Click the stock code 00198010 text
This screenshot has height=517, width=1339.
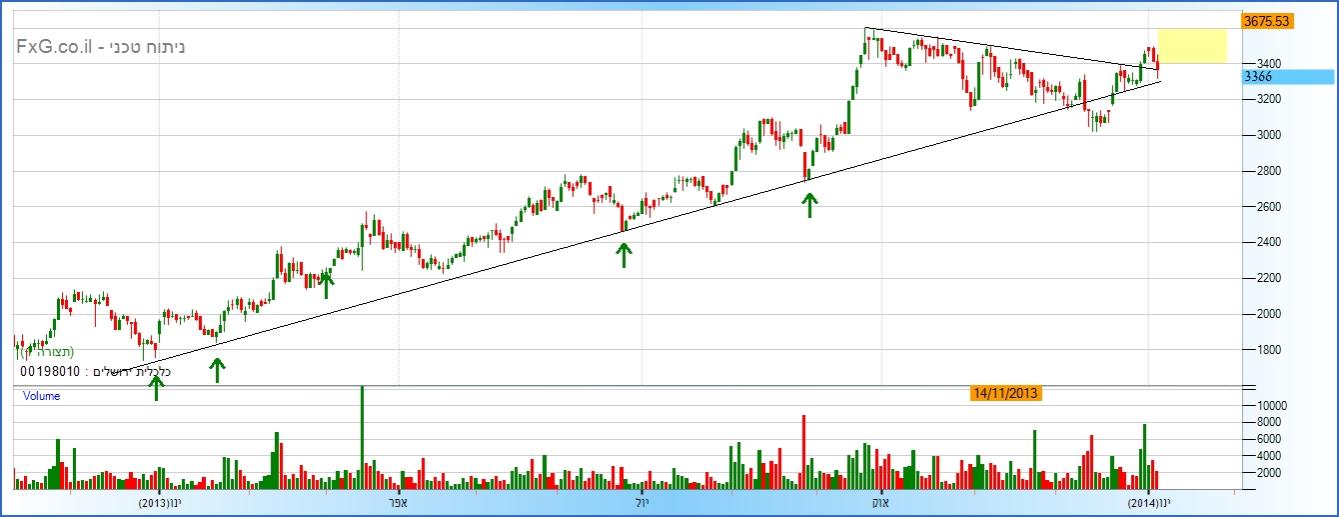tap(50, 372)
